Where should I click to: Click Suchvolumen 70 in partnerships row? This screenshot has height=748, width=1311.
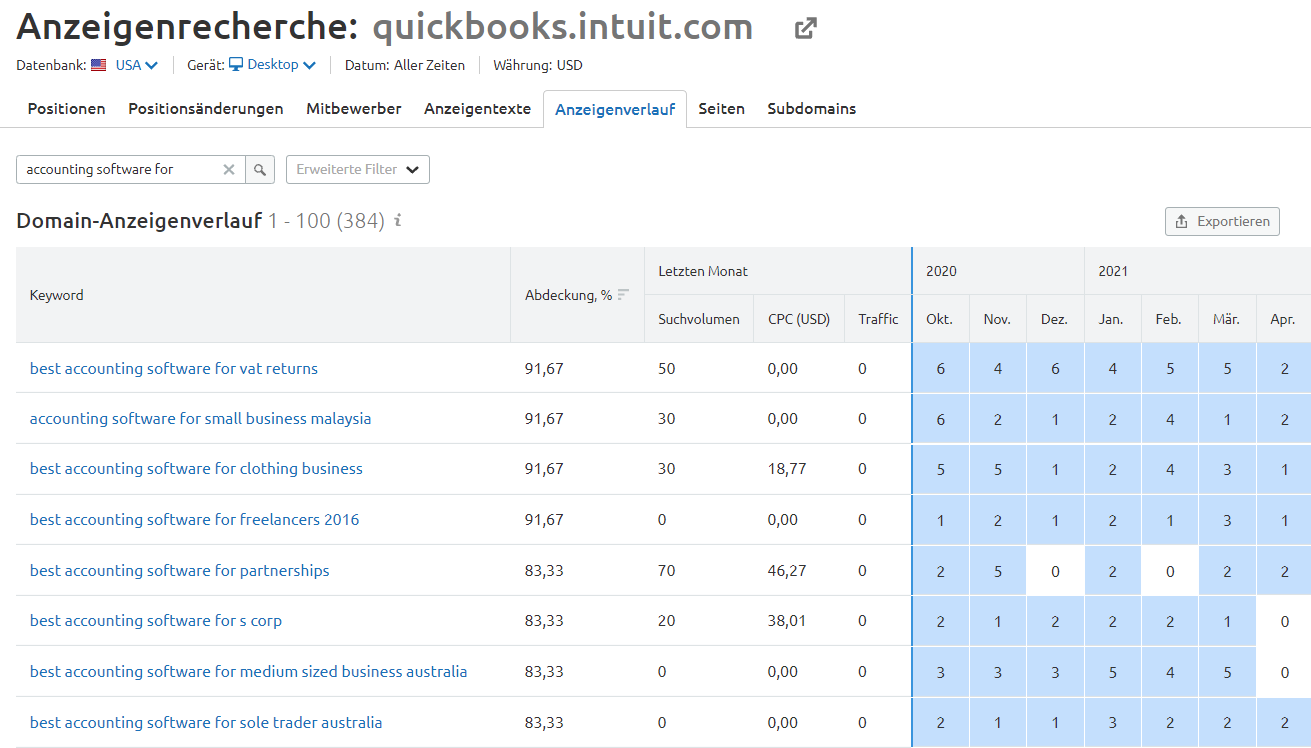(x=667, y=571)
